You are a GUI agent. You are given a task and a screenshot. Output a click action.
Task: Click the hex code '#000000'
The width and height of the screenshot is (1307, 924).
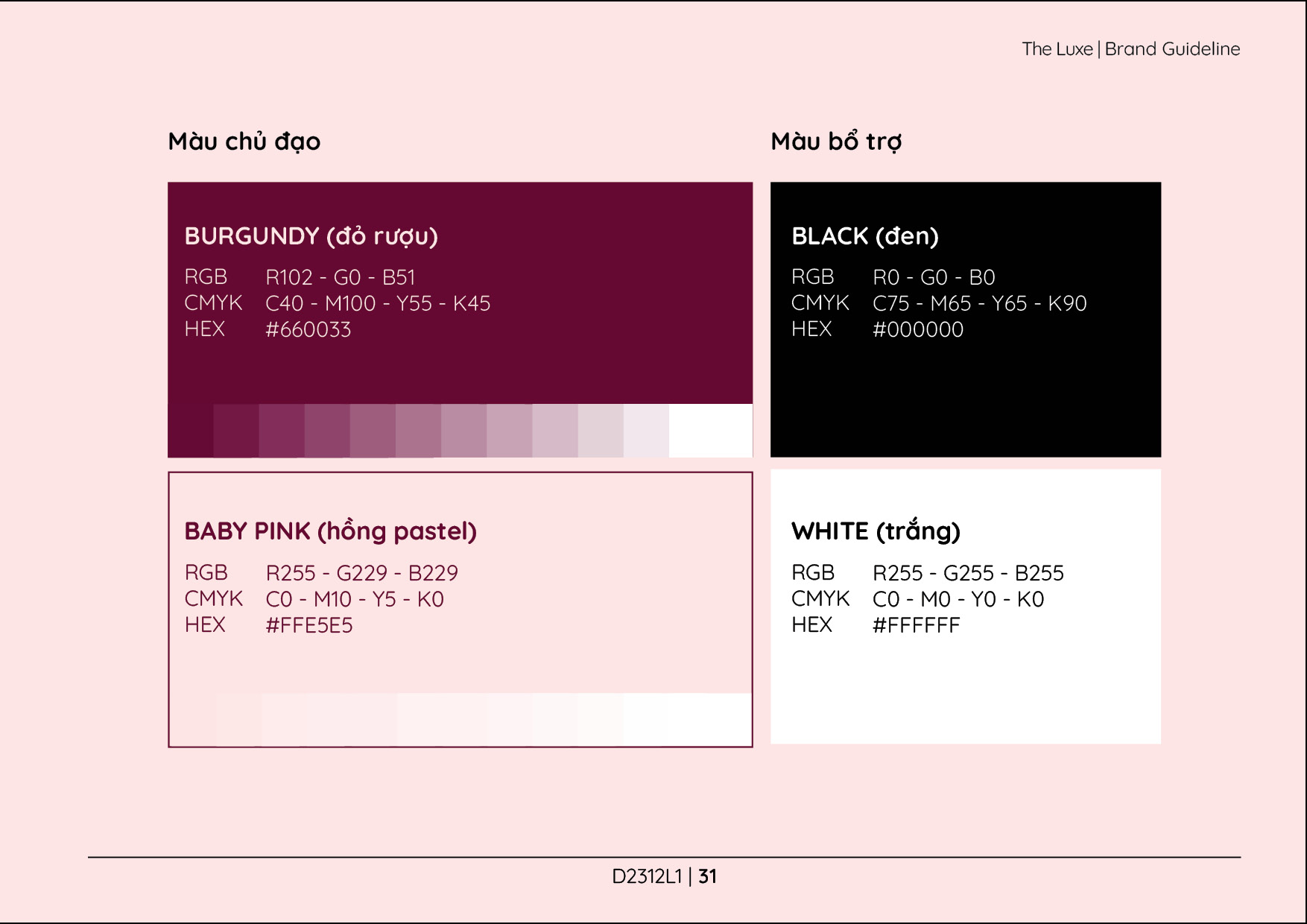coord(918,329)
